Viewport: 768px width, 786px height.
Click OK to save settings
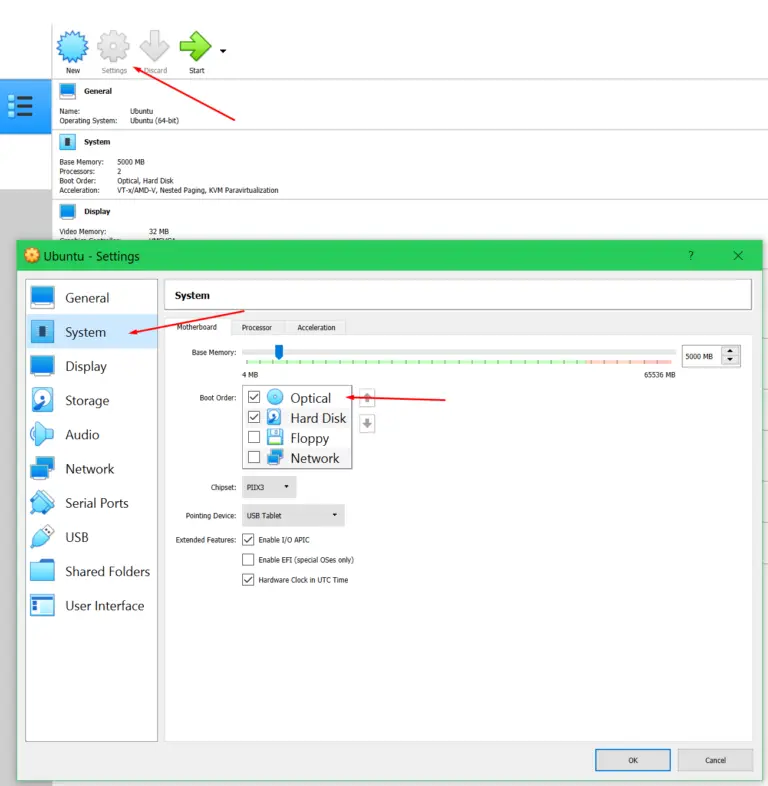click(x=633, y=760)
